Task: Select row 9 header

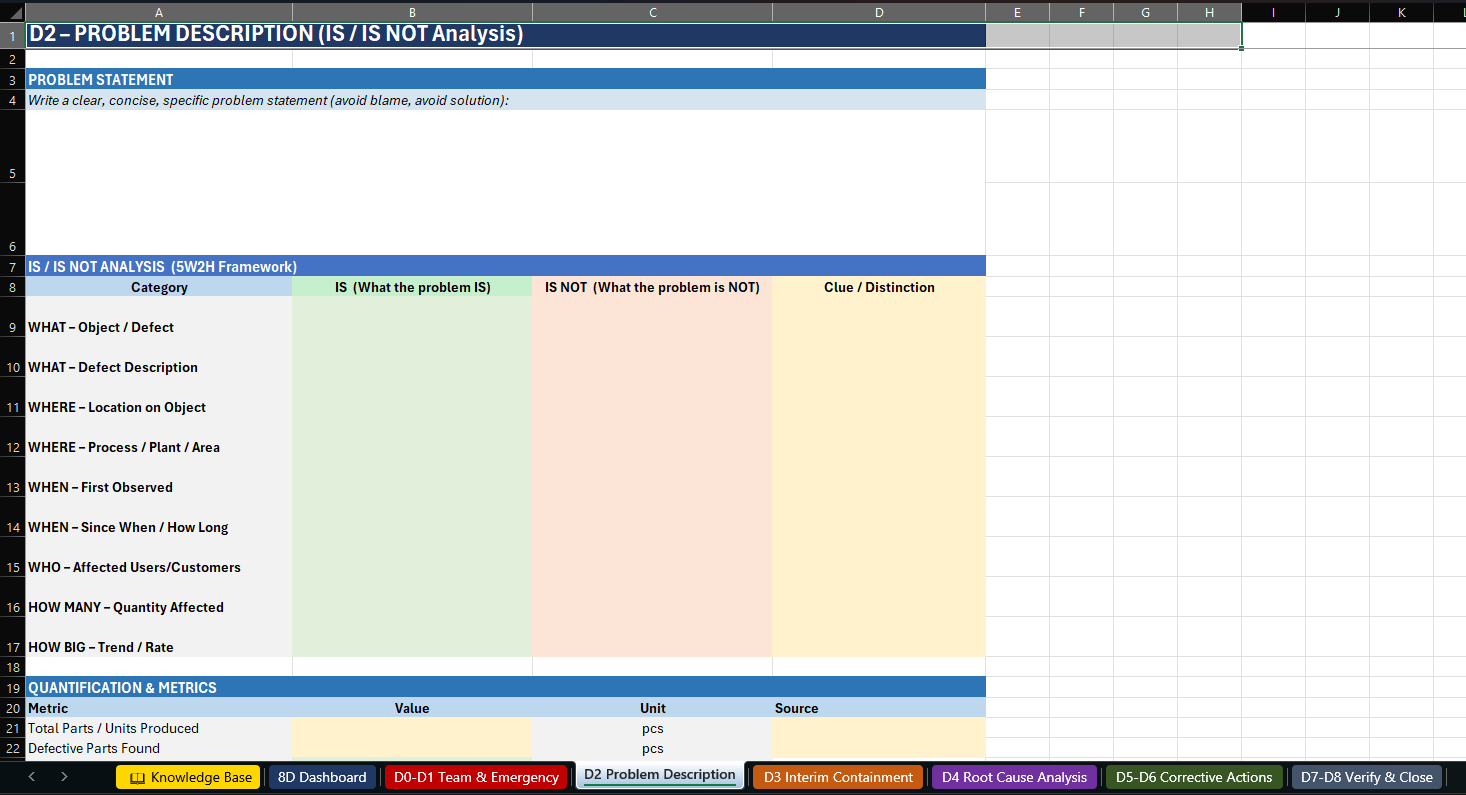Action: click(x=11, y=327)
